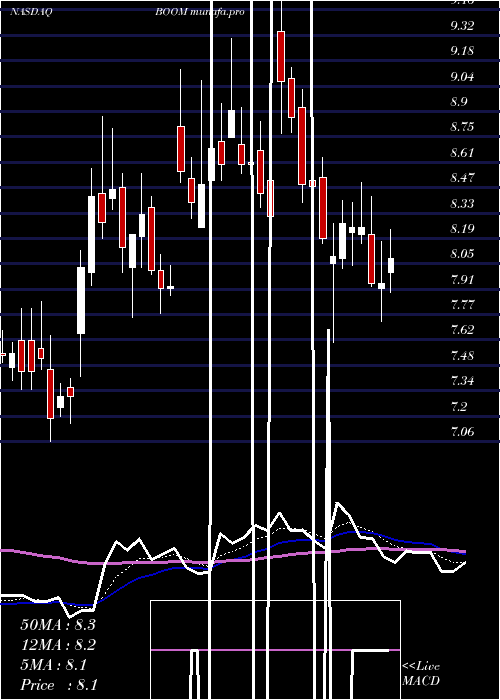Click the 7.77 price axis label

[x=462, y=305]
